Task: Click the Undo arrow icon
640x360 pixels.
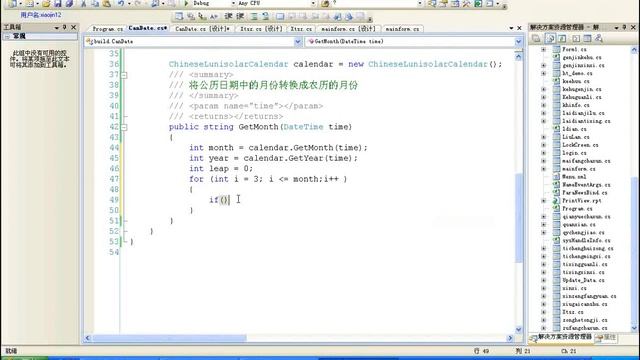Action: click(121, 4)
